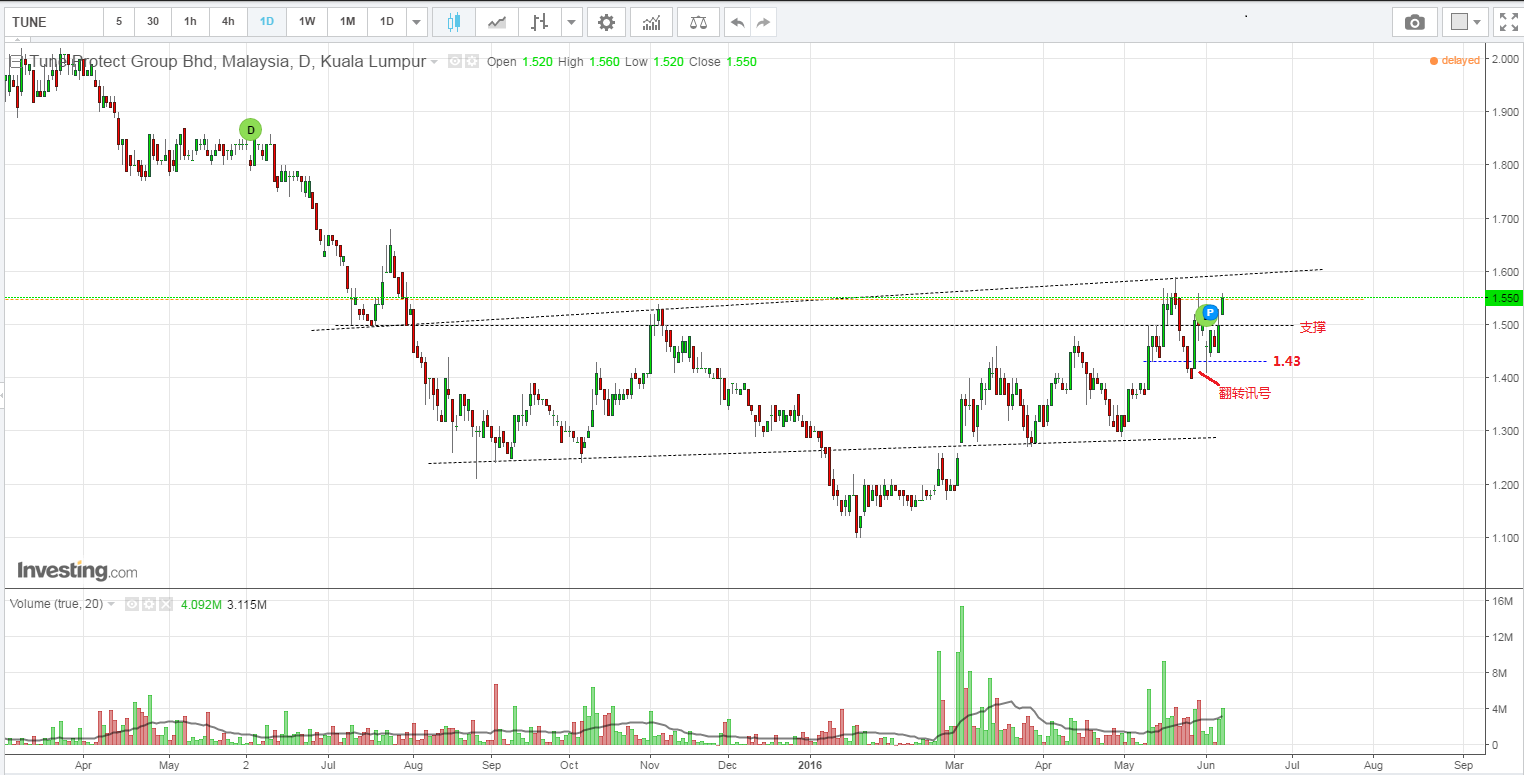Take a chart snapshot with camera icon
Screen dimensions: 1524x775
(1414, 22)
